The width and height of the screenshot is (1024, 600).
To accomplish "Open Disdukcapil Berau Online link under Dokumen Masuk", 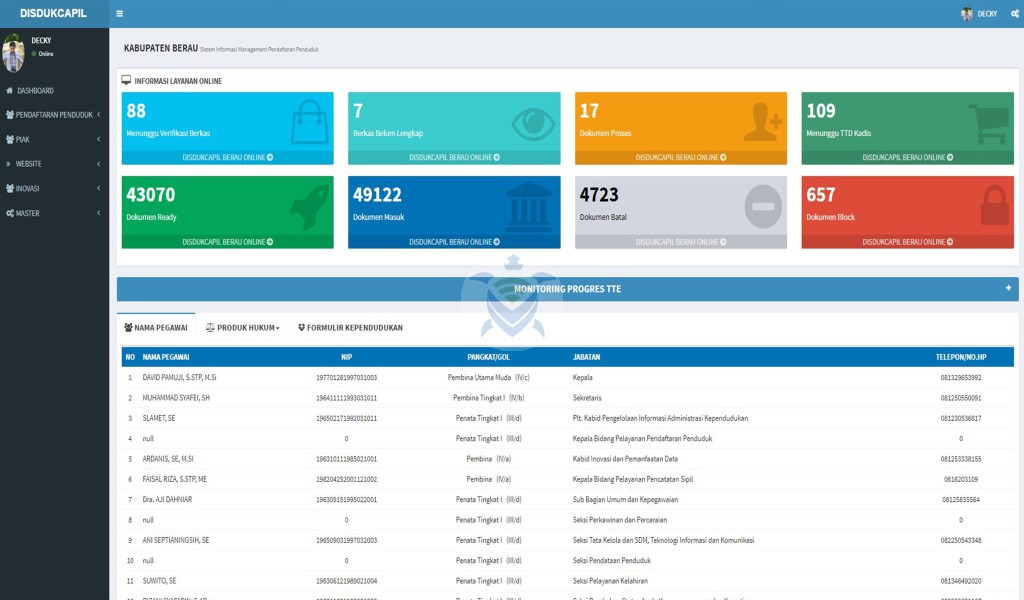I will click(x=454, y=242).
